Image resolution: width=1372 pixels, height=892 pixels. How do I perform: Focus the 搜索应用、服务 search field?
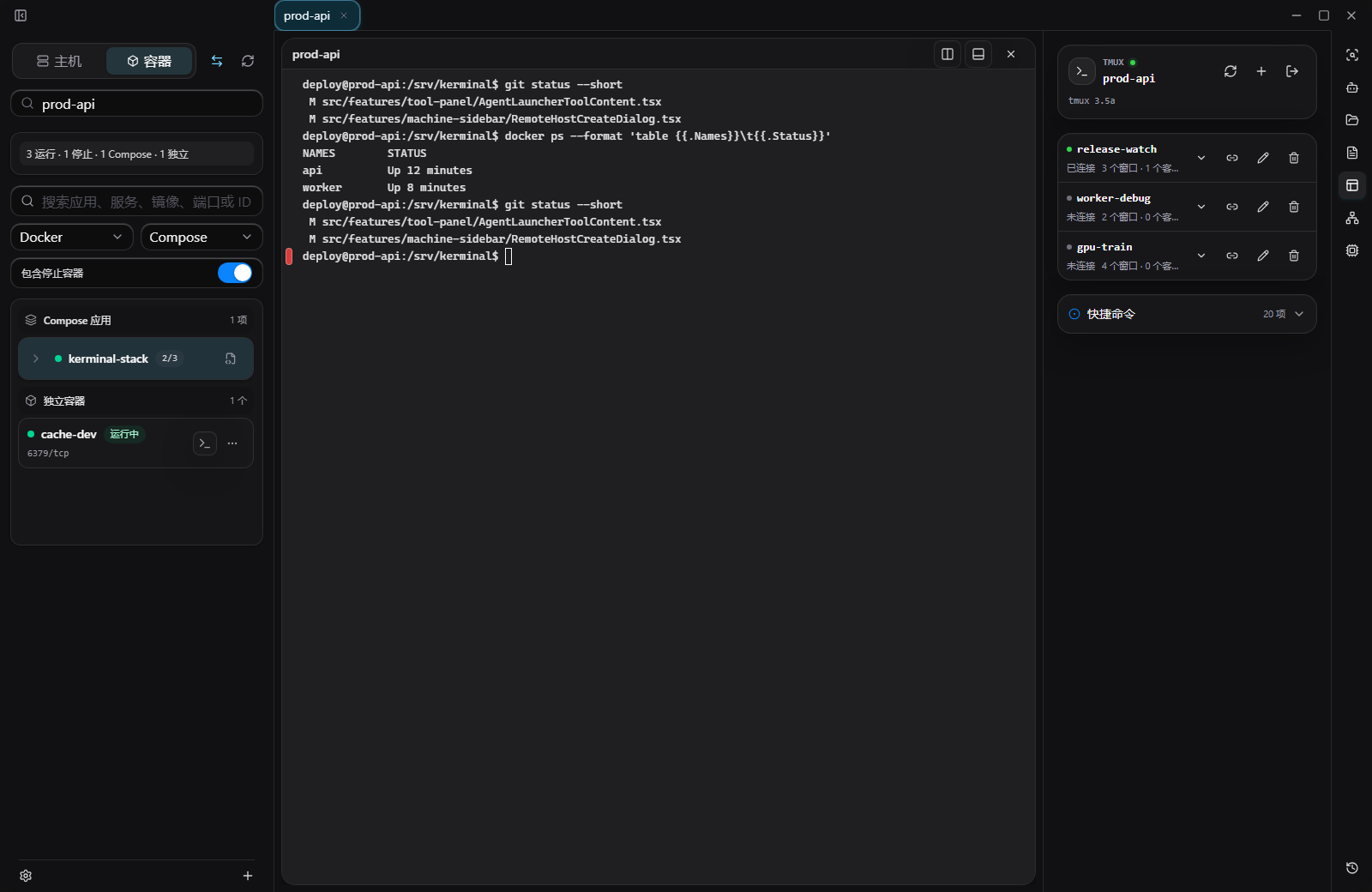click(136, 202)
